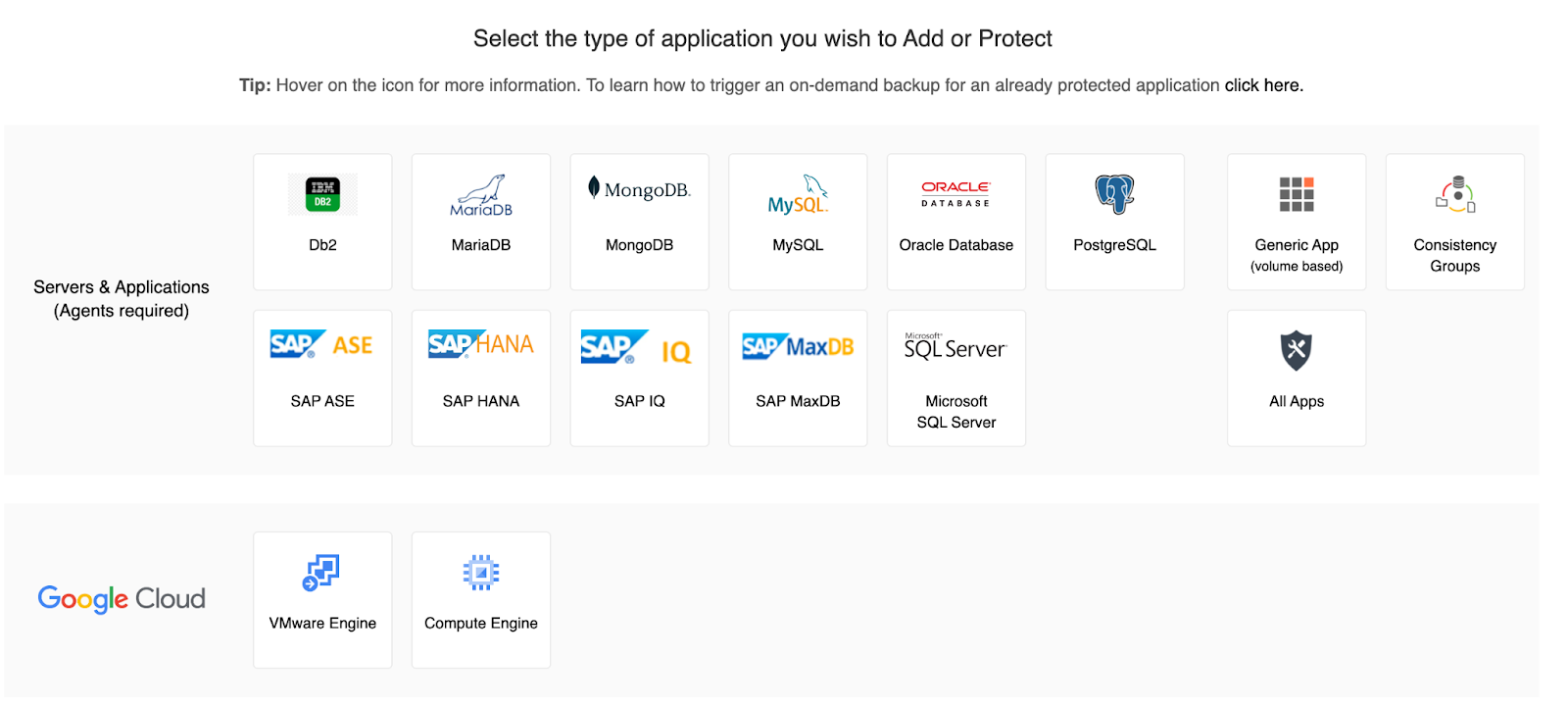Select the Generic App grid icon
Image resolution: width=1568 pixels, height=708 pixels.
click(1297, 194)
